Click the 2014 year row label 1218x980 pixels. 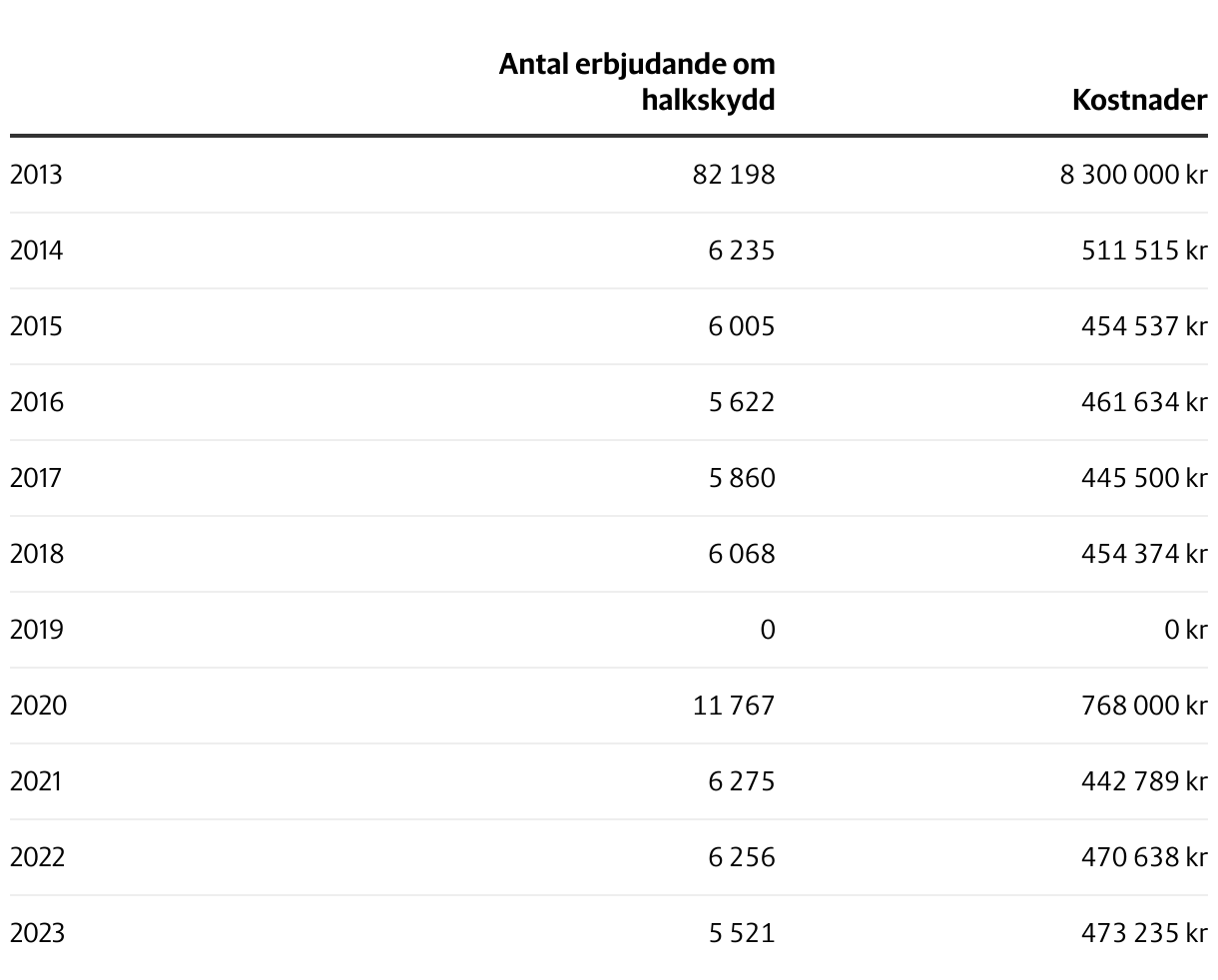[x=36, y=250]
